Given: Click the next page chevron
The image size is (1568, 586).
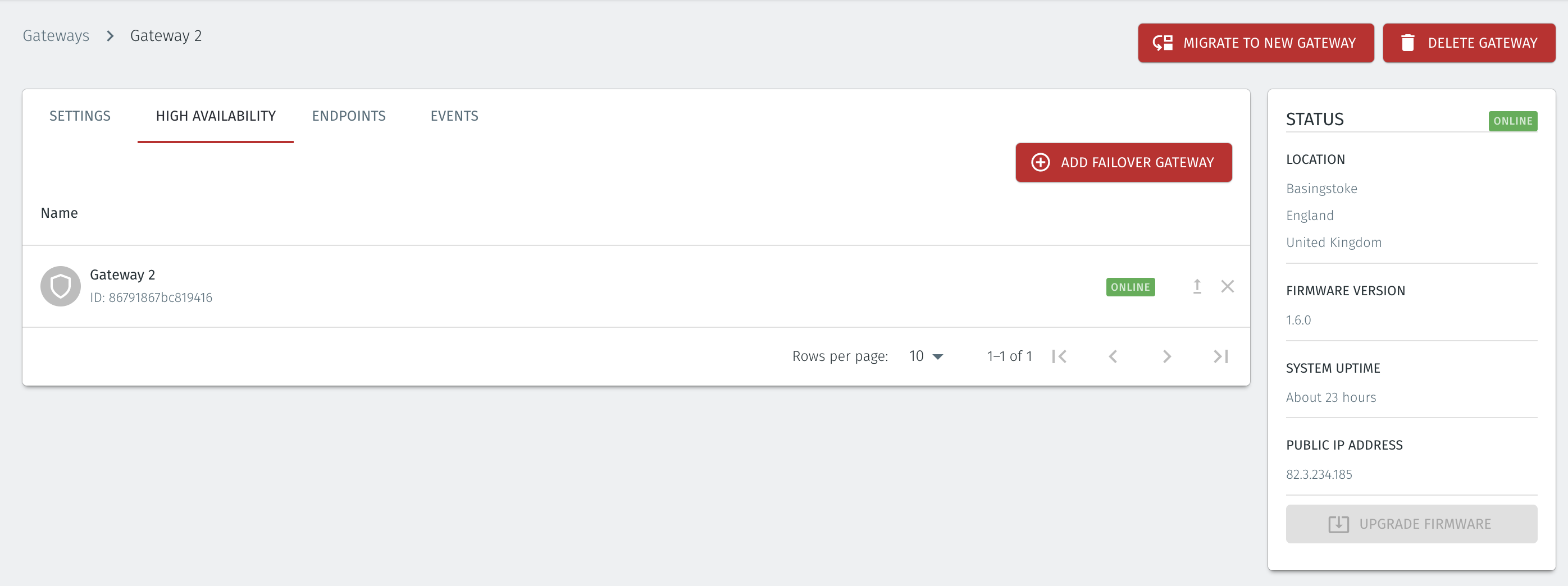Looking at the screenshot, I should point(1166,356).
